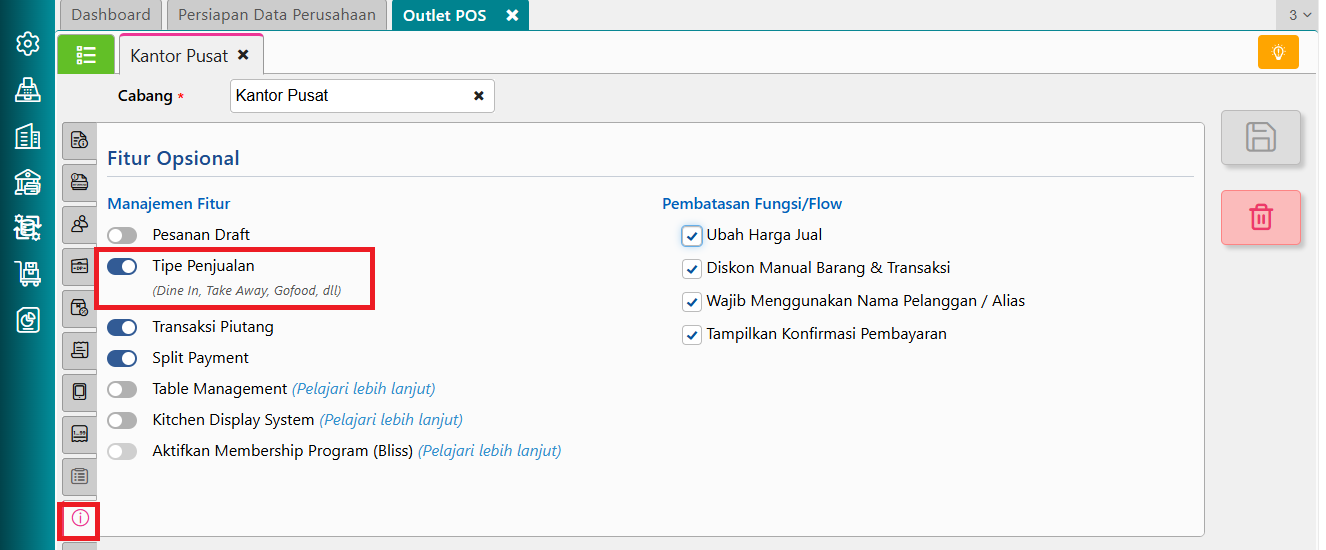Click the floppy disk save button

point(1261,137)
